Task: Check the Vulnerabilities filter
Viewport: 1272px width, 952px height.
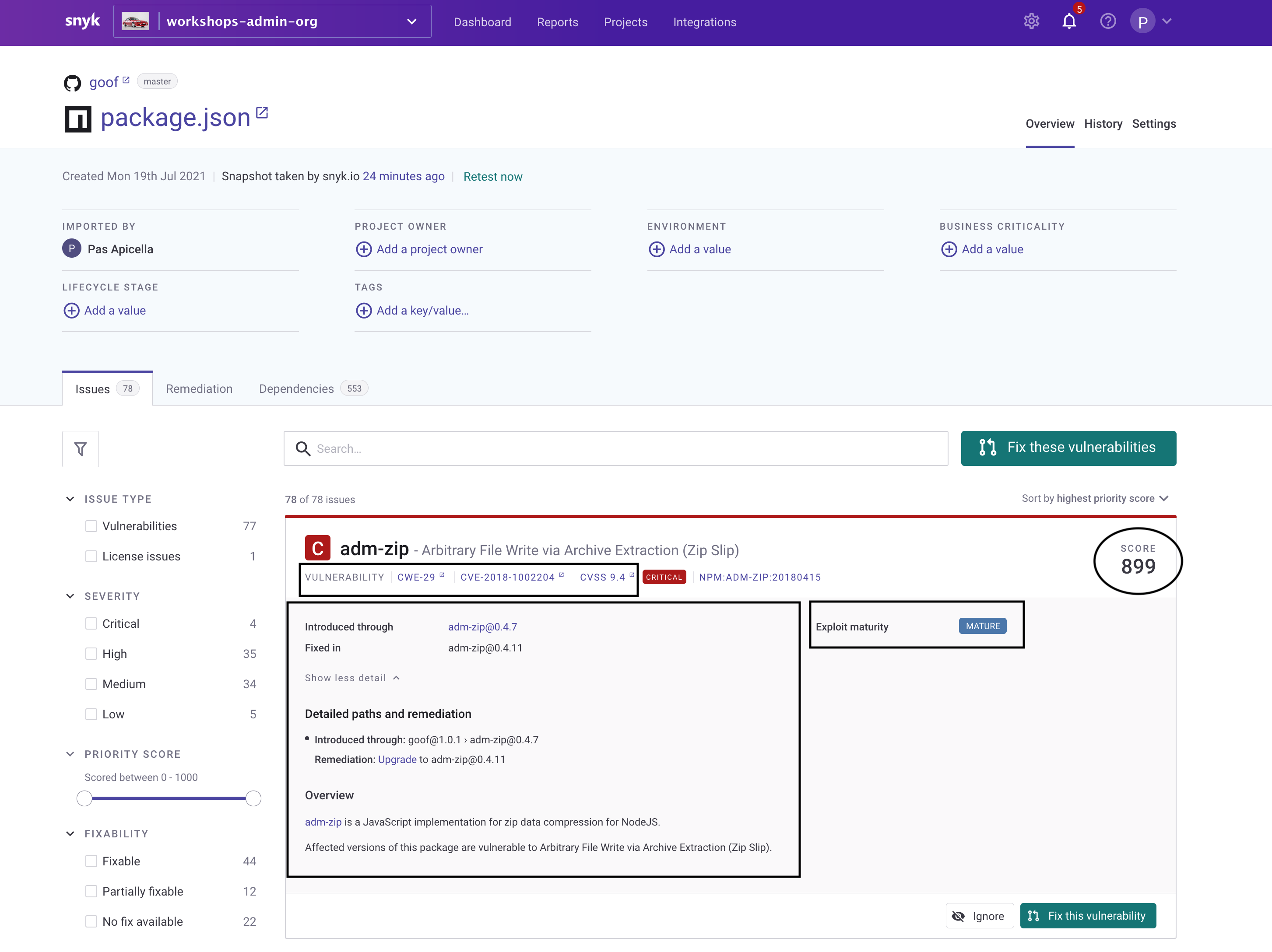Action: tap(91, 526)
